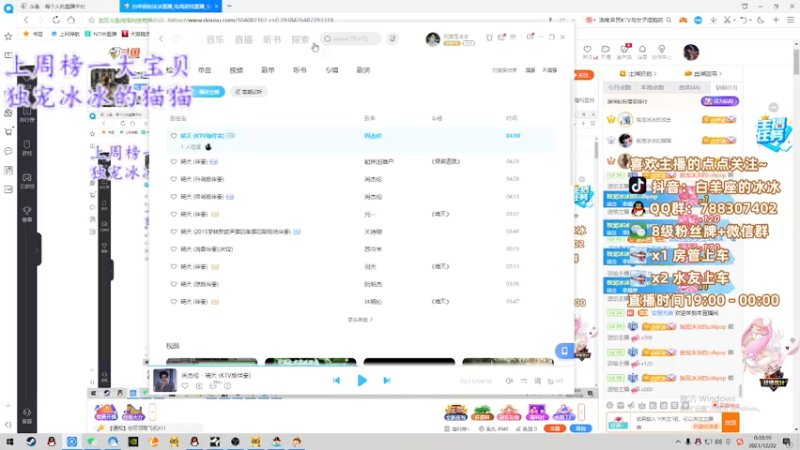Open the Kugou user avatar
The width and height of the screenshot is (800, 450).
[433, 39]
